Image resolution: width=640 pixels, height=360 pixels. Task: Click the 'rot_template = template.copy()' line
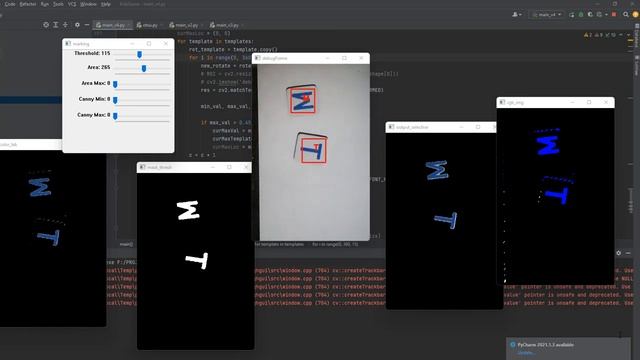(x=233, y=50)
